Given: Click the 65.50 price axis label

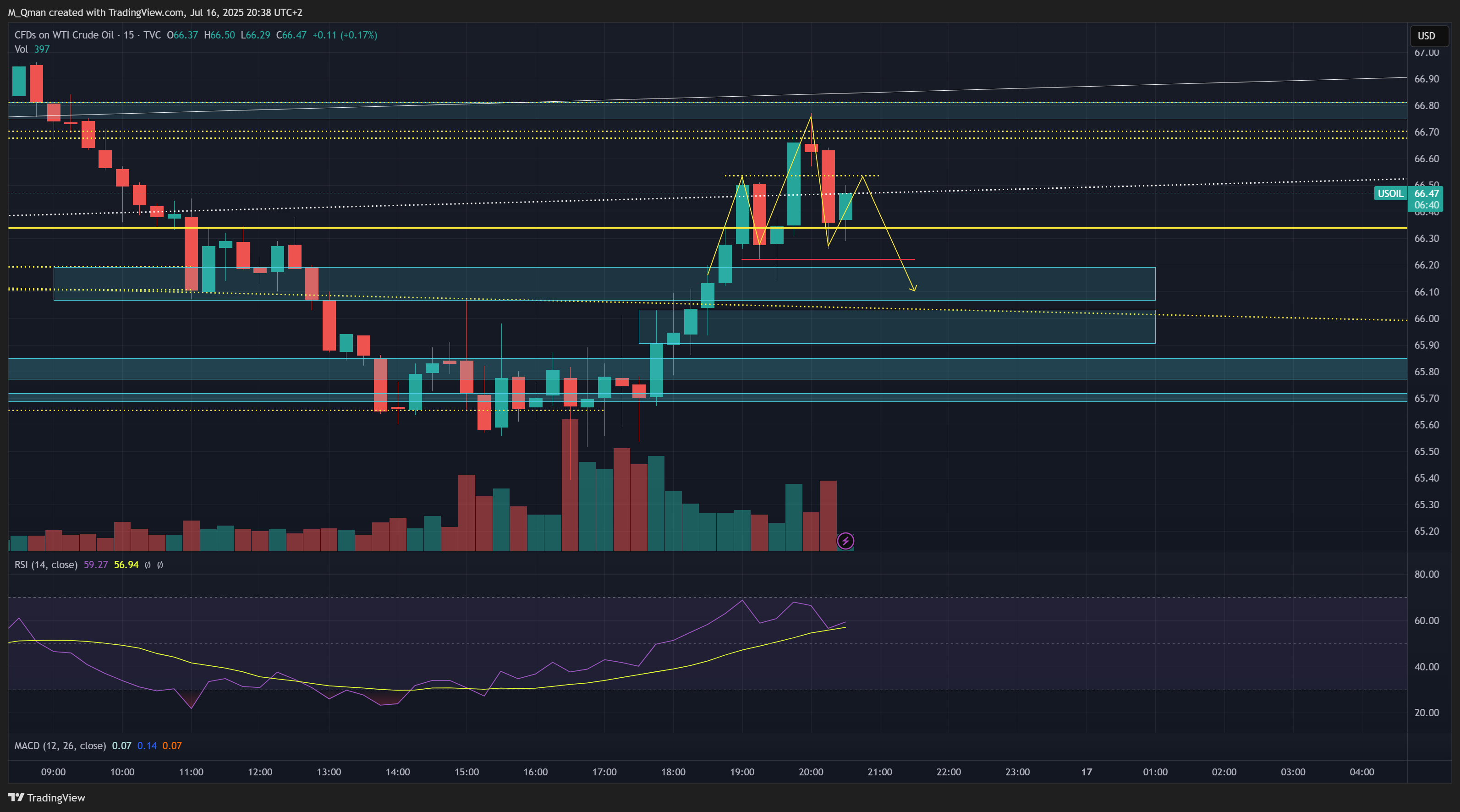Looking at the screenshot, I should 1426,452.
